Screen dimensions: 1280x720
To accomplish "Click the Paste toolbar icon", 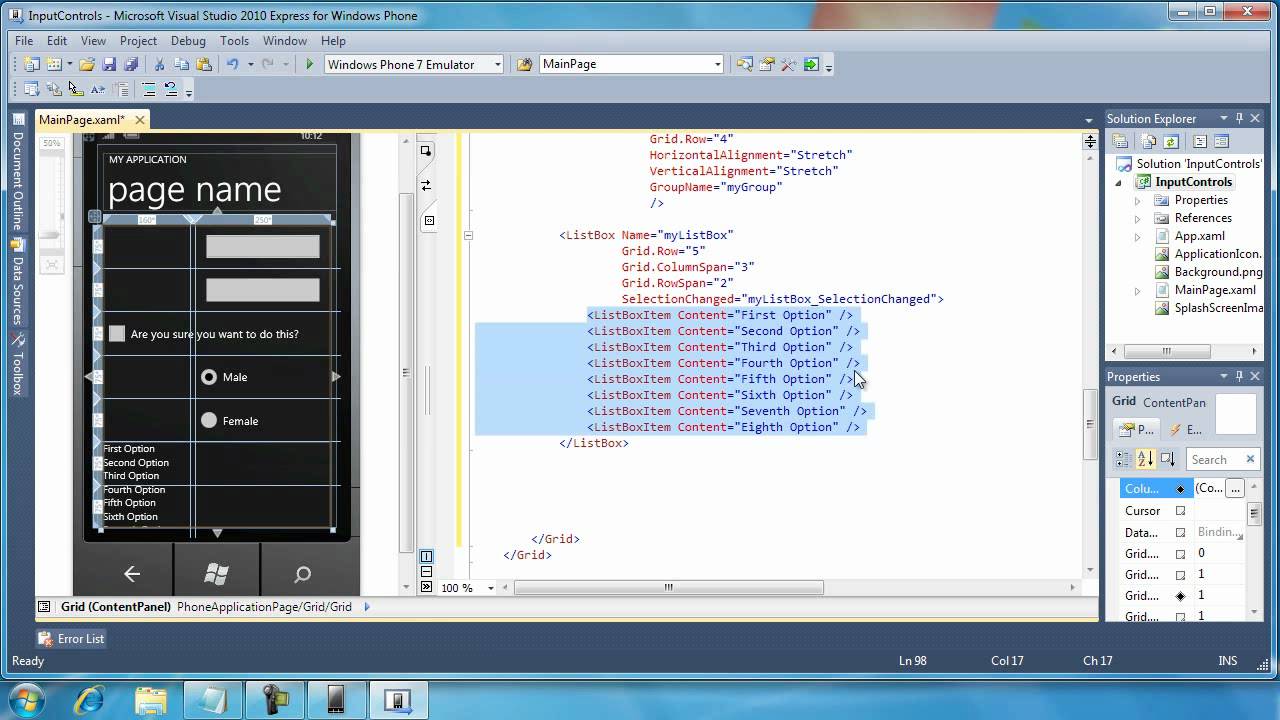I will click(x=204, y=64).
